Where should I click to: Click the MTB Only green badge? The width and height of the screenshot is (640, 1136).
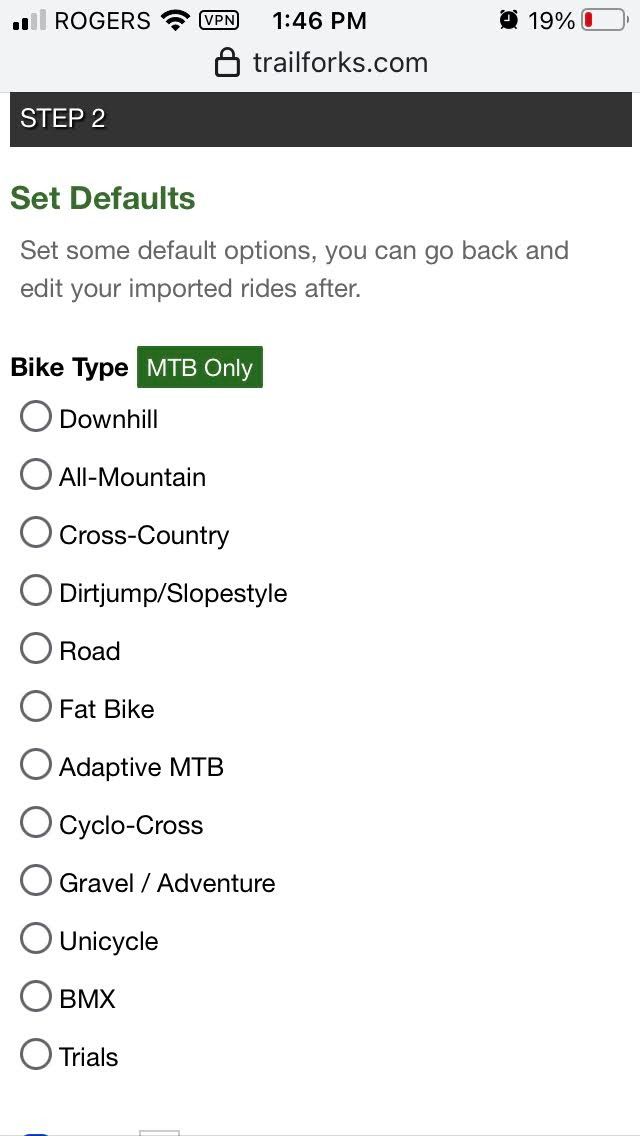(x=200, y=368)
